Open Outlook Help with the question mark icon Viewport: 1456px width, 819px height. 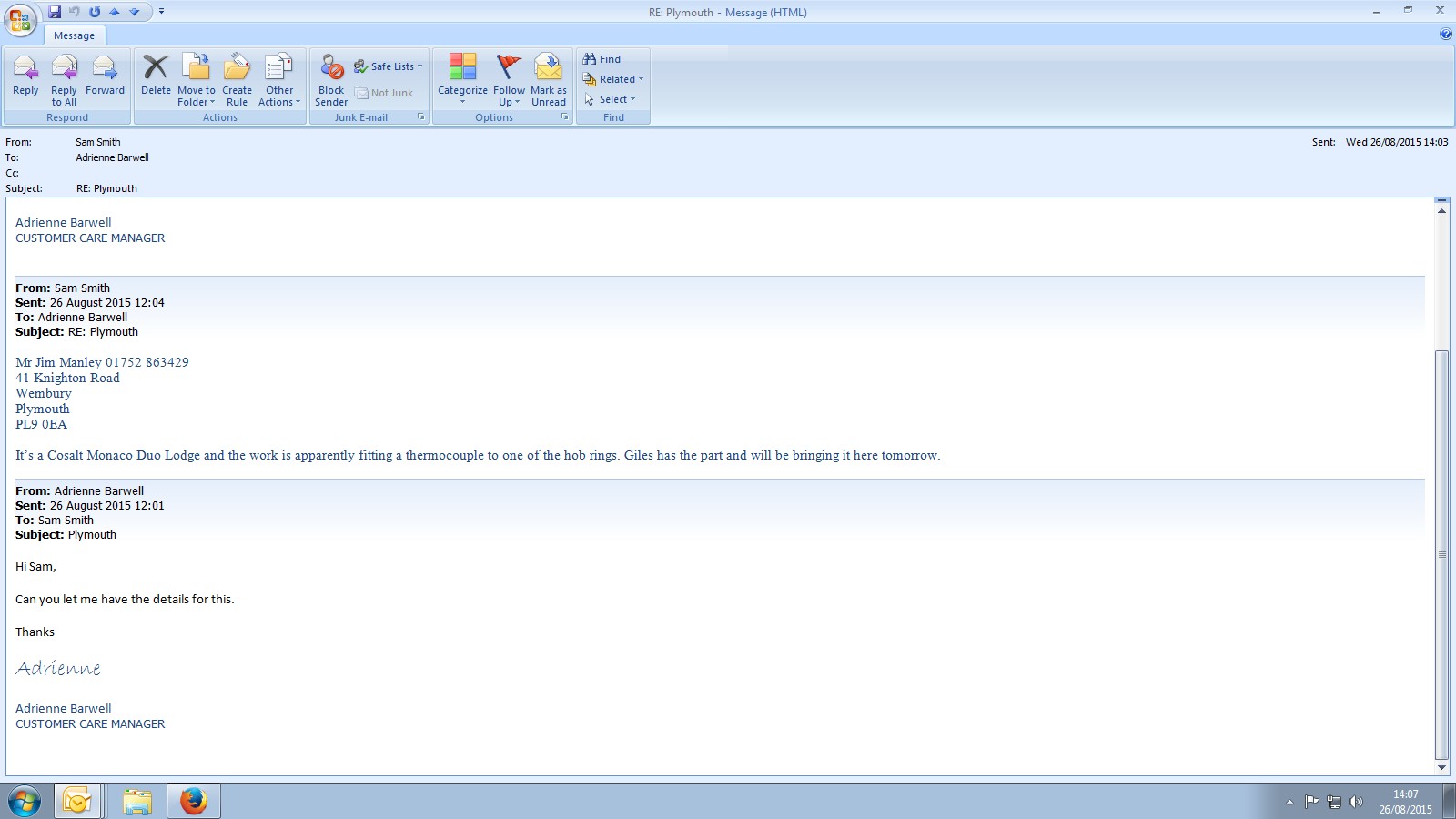click(x=1446, y=35)
